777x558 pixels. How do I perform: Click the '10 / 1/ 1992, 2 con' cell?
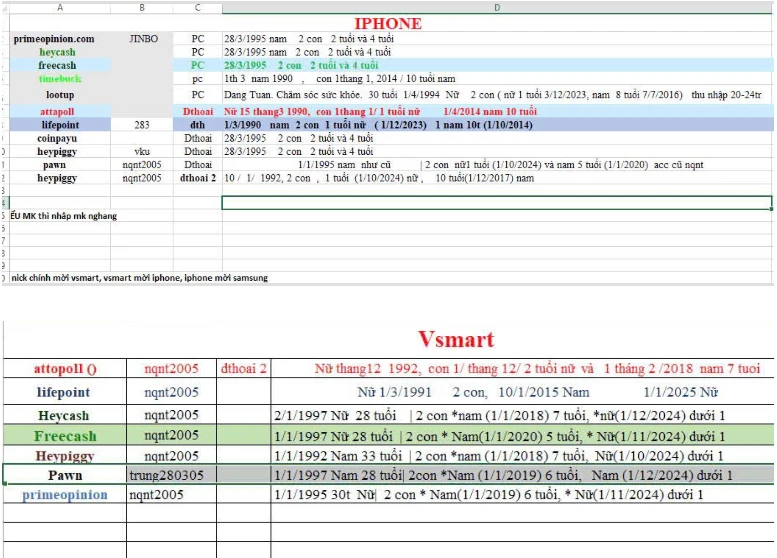pos(498,178)
